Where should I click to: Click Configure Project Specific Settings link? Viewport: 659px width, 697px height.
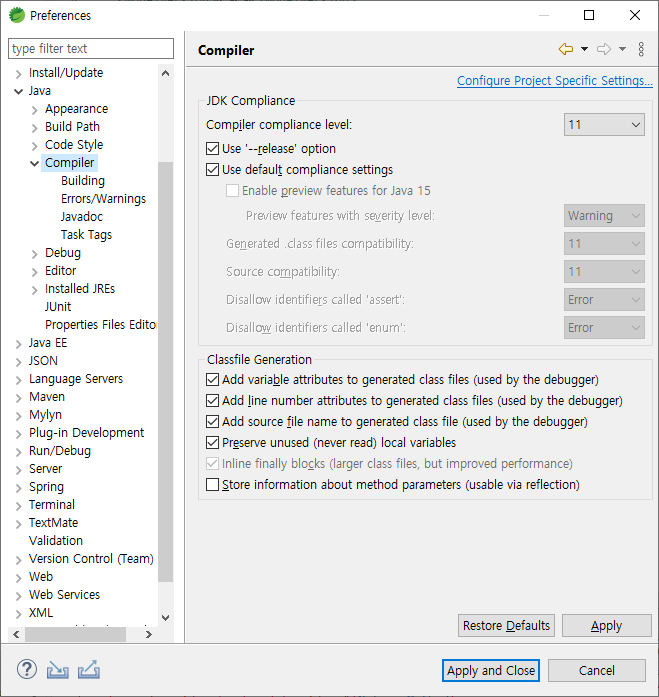(x=555, y=80)
